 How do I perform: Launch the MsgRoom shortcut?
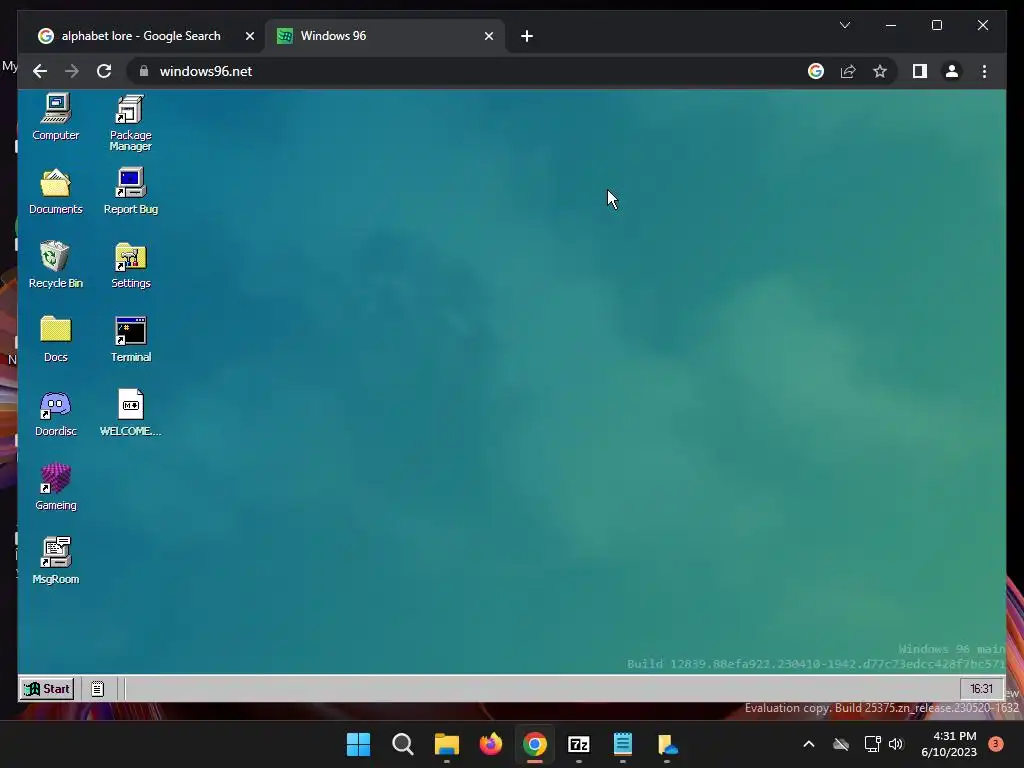[56, 561]
